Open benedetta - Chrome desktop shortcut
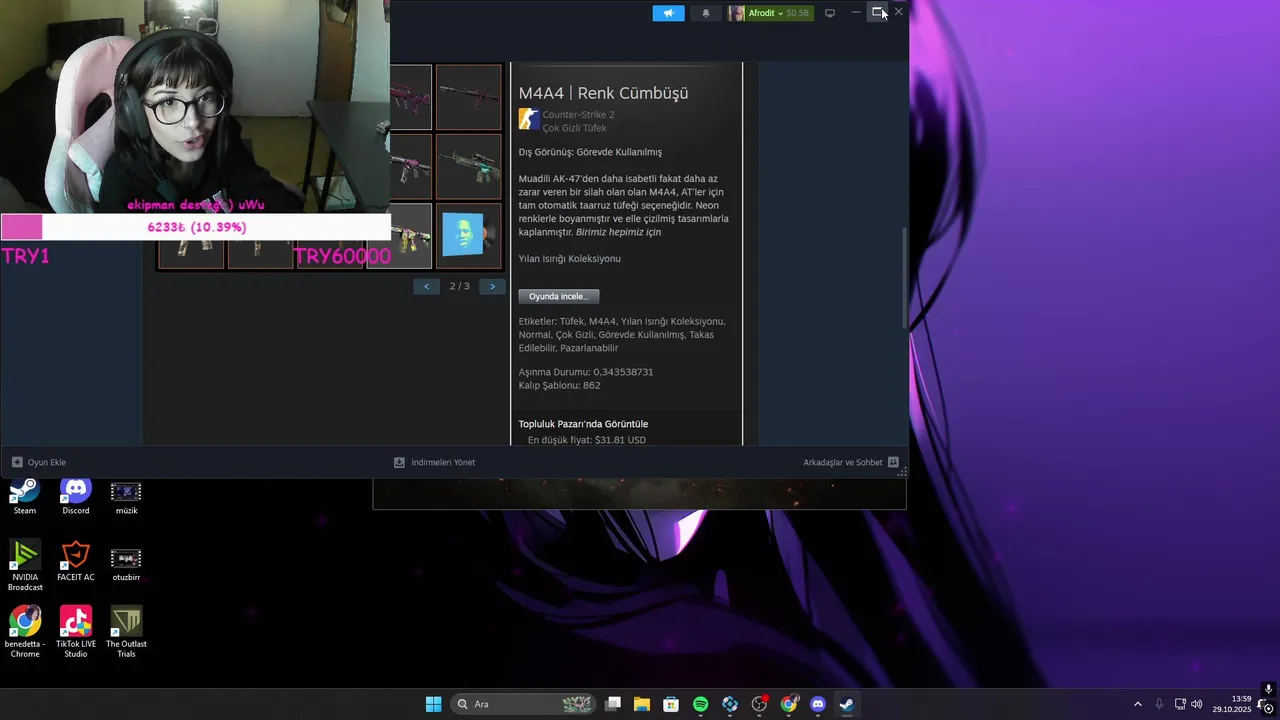 (25, 632)
